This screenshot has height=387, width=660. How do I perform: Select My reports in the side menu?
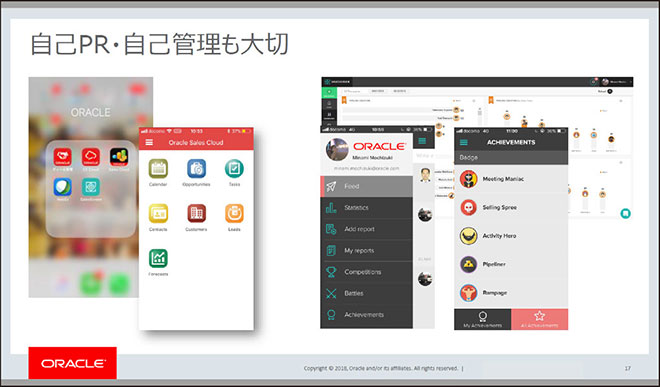coord(367,251)
